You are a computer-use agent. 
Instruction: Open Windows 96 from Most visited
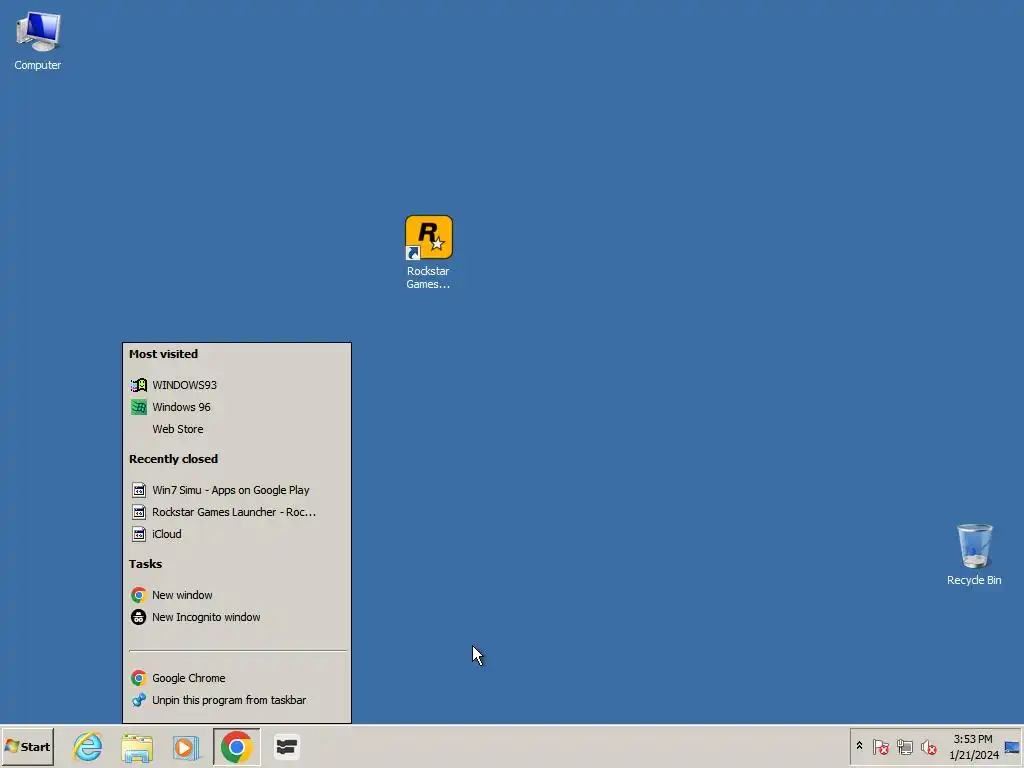click(x=237, y=407)
